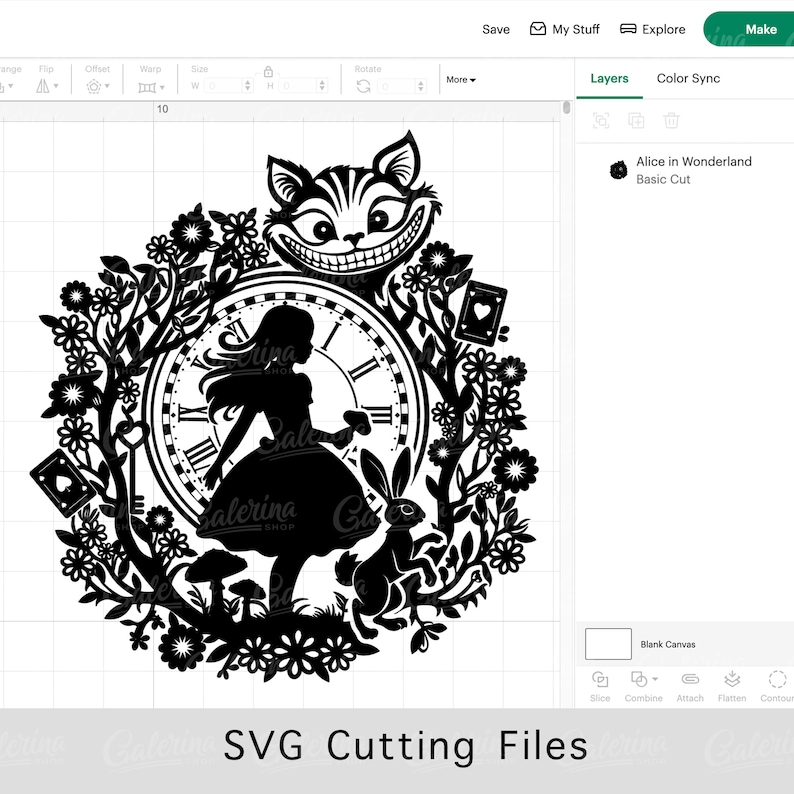Toggle the size lock aspect ratio
Screen dimensions: 794x794
coord(268,71)
